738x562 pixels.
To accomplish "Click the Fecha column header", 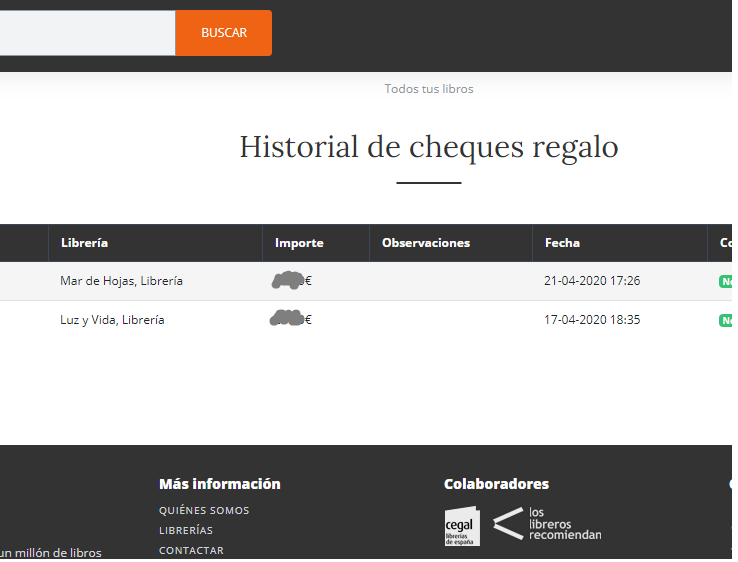I will pyautogui.click(x=620, y=243).
